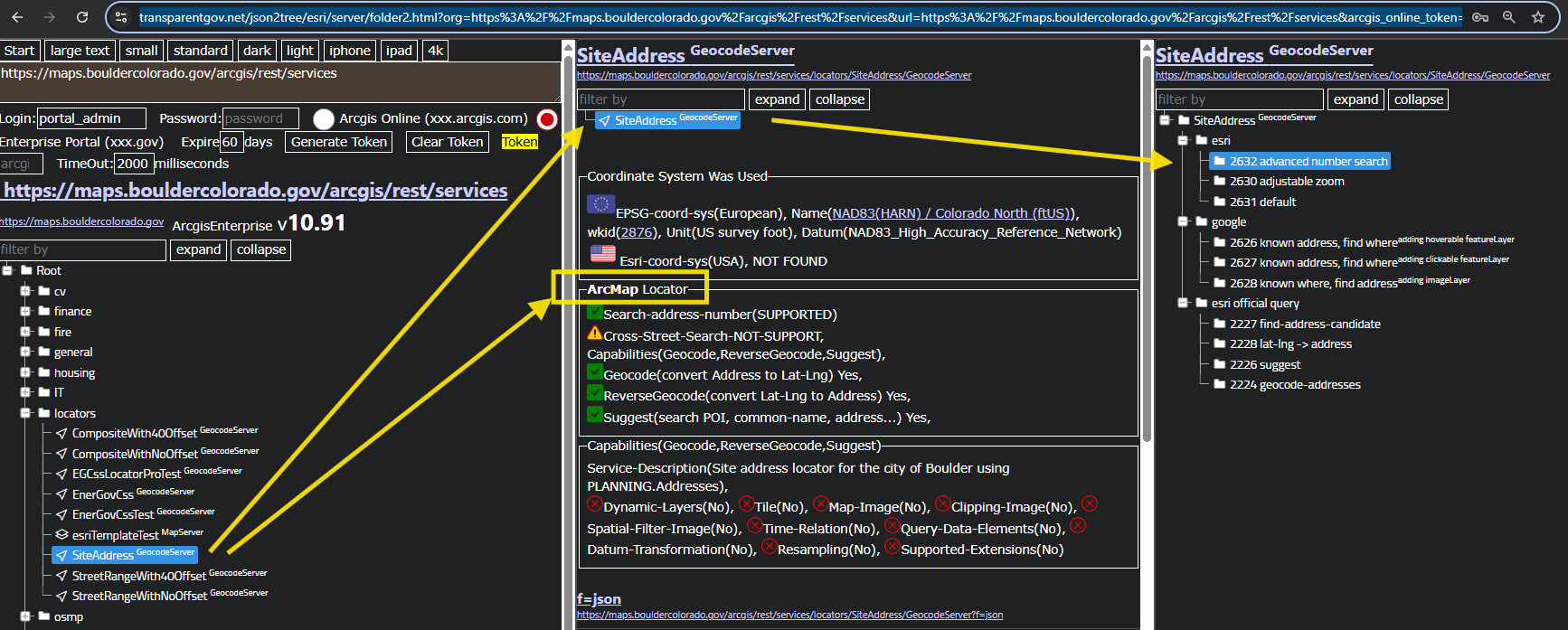
Task: Click the EnerGovCss geocoder locator icon
Action: pyautogui.click(x=61, y=494)
